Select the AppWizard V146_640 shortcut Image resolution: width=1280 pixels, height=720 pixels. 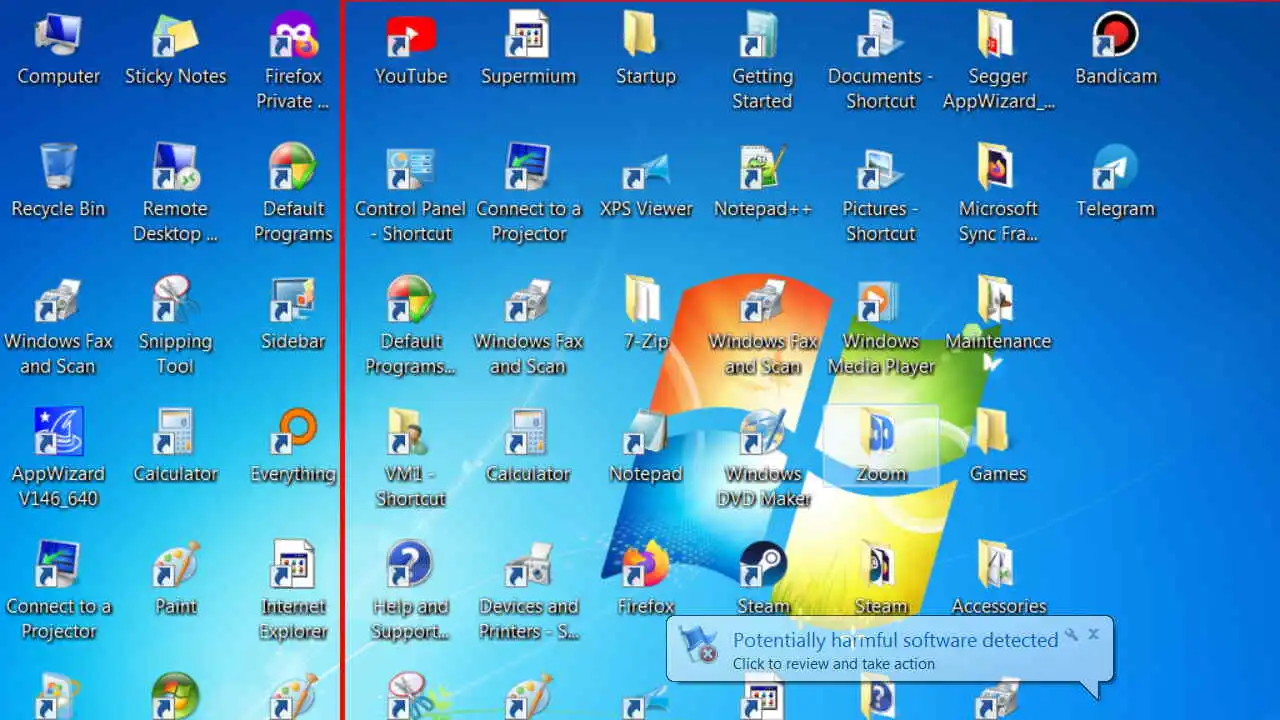click(58, 457)
